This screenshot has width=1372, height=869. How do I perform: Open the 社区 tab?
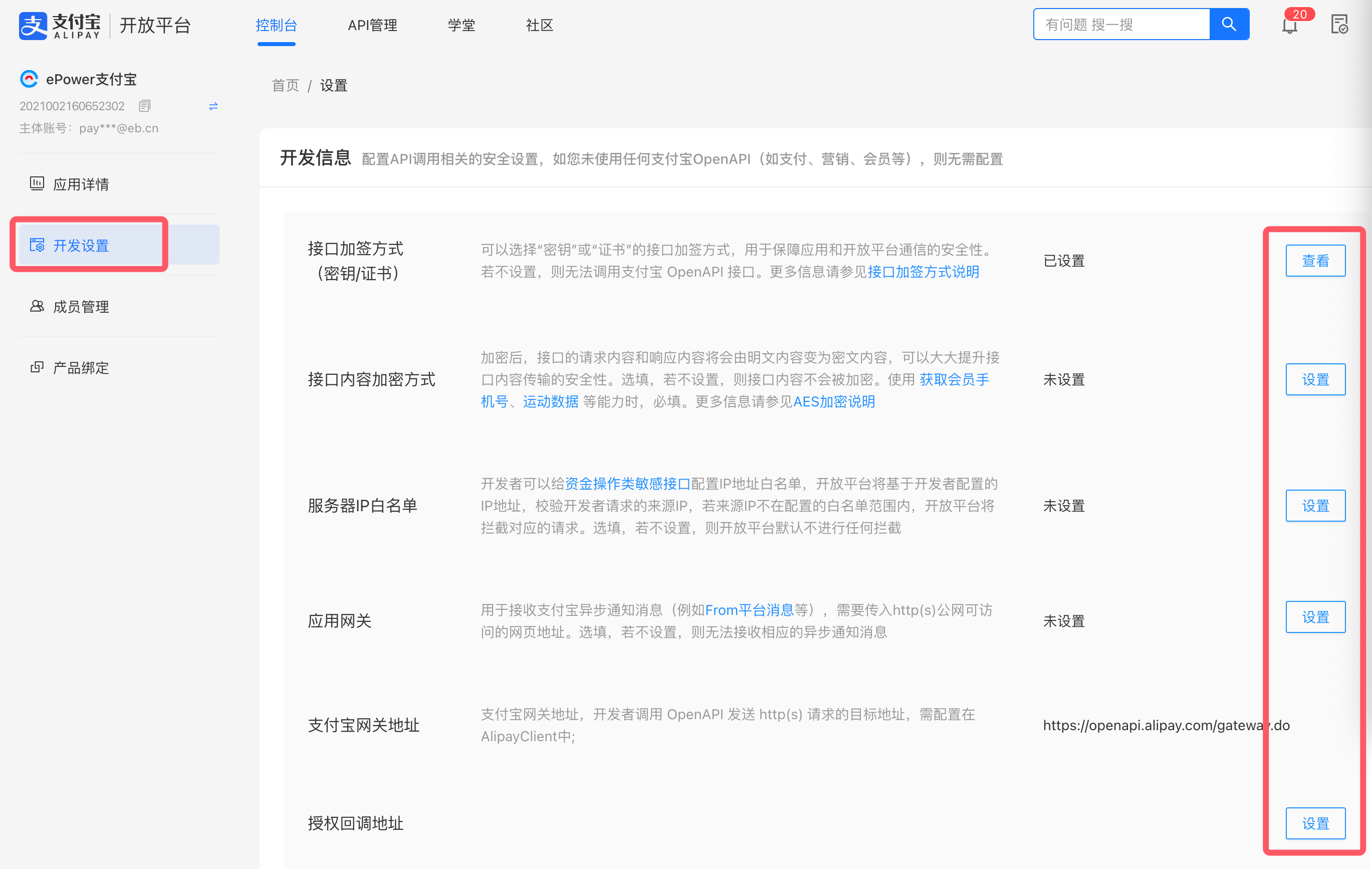[x=540, y=25]
